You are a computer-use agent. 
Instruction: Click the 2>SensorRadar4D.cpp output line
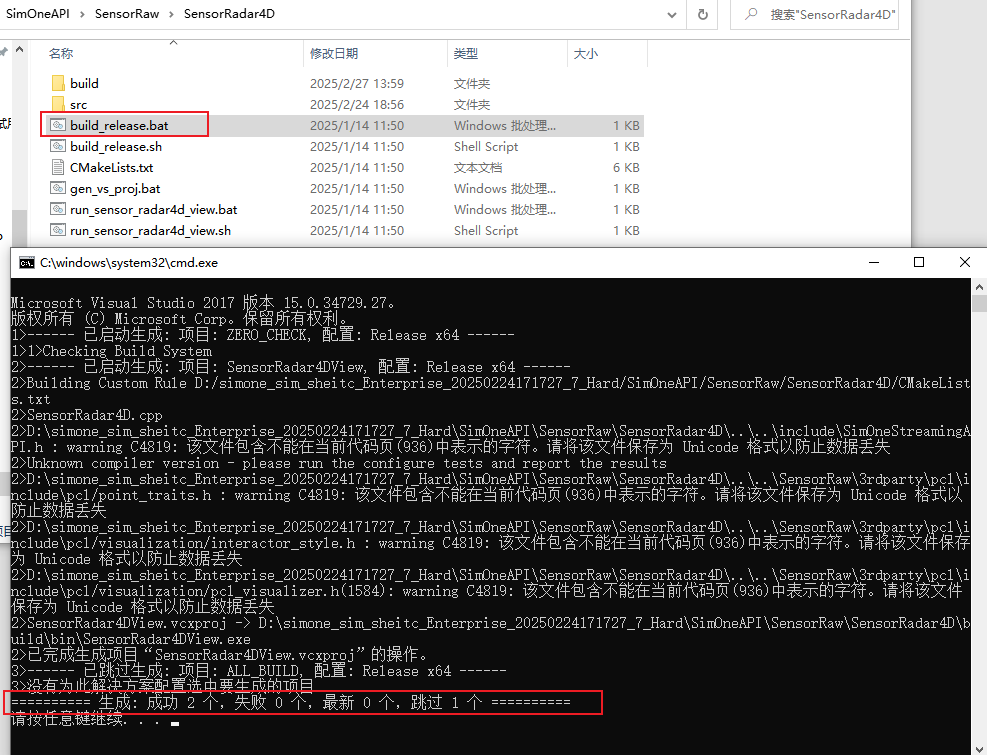pyautogui.click(x=87, y=415)
